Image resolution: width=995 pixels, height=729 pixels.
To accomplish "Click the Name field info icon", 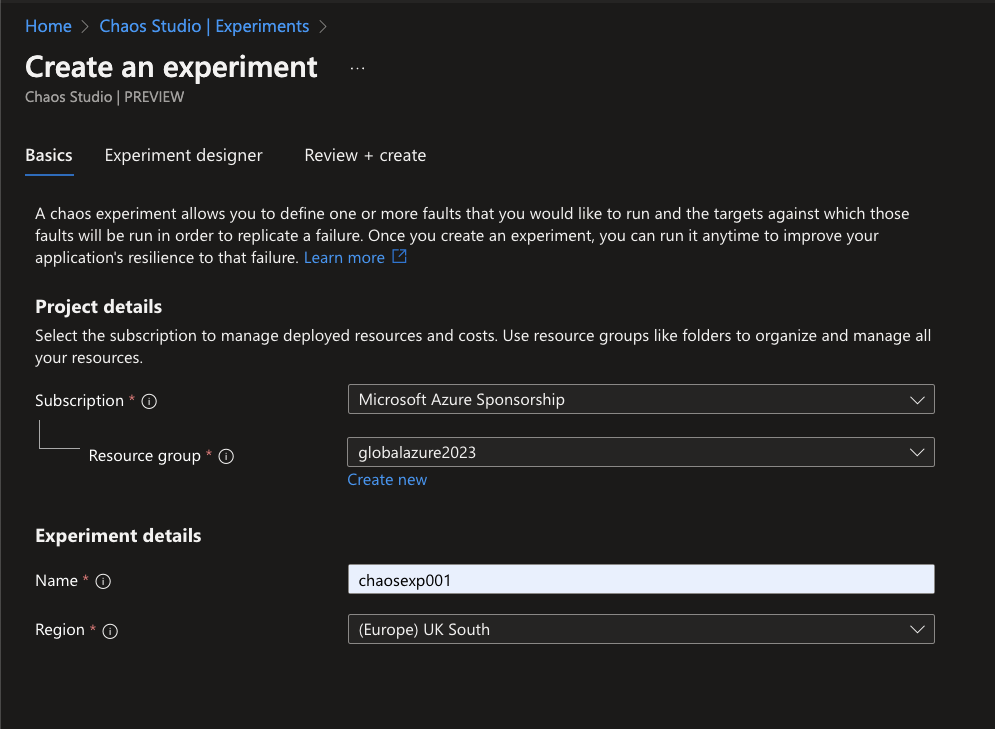I will pyautogui.click(x=103, y=581).
